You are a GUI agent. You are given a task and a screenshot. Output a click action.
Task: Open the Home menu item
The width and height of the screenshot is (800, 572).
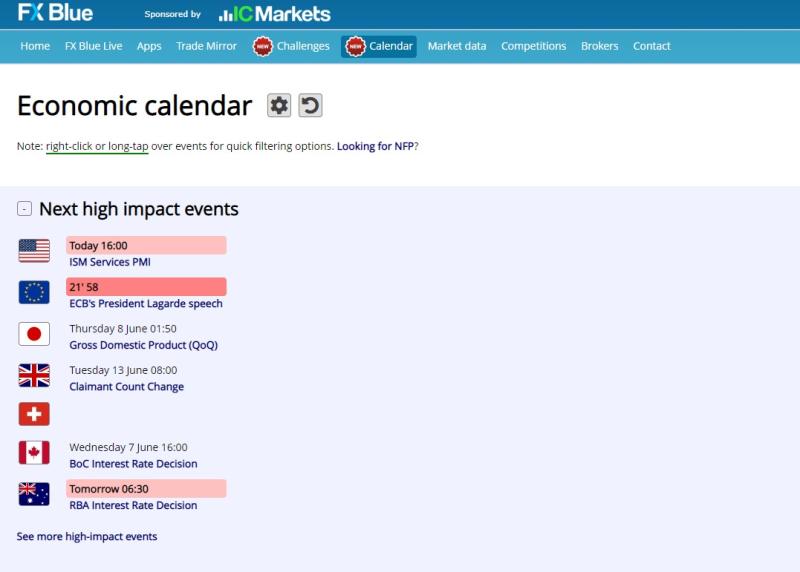tap(35, 46)
